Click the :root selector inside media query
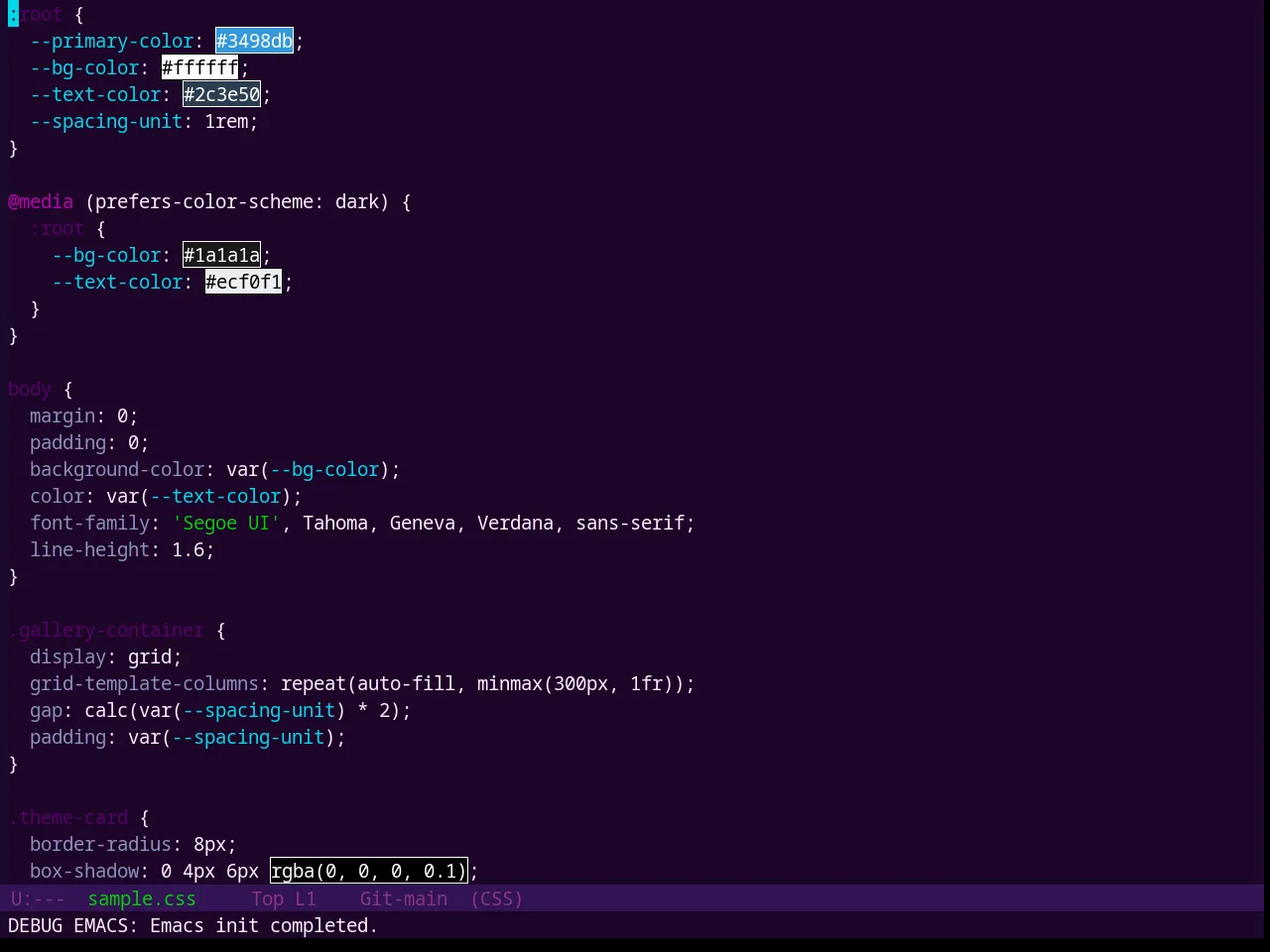The width and height of the screenshot is (1270, 952). (57, 228)
